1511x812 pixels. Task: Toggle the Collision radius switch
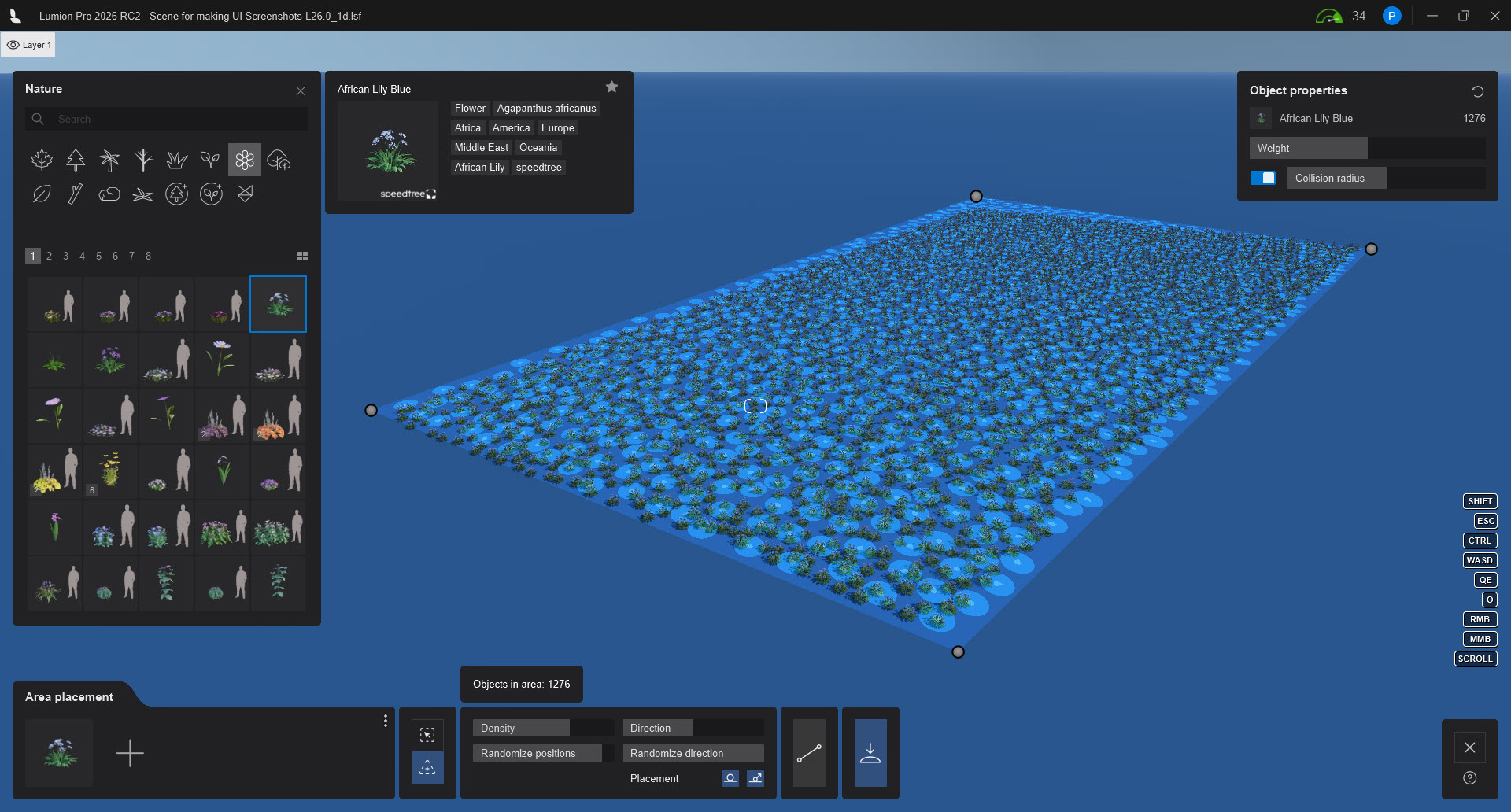pos(1263,178)
